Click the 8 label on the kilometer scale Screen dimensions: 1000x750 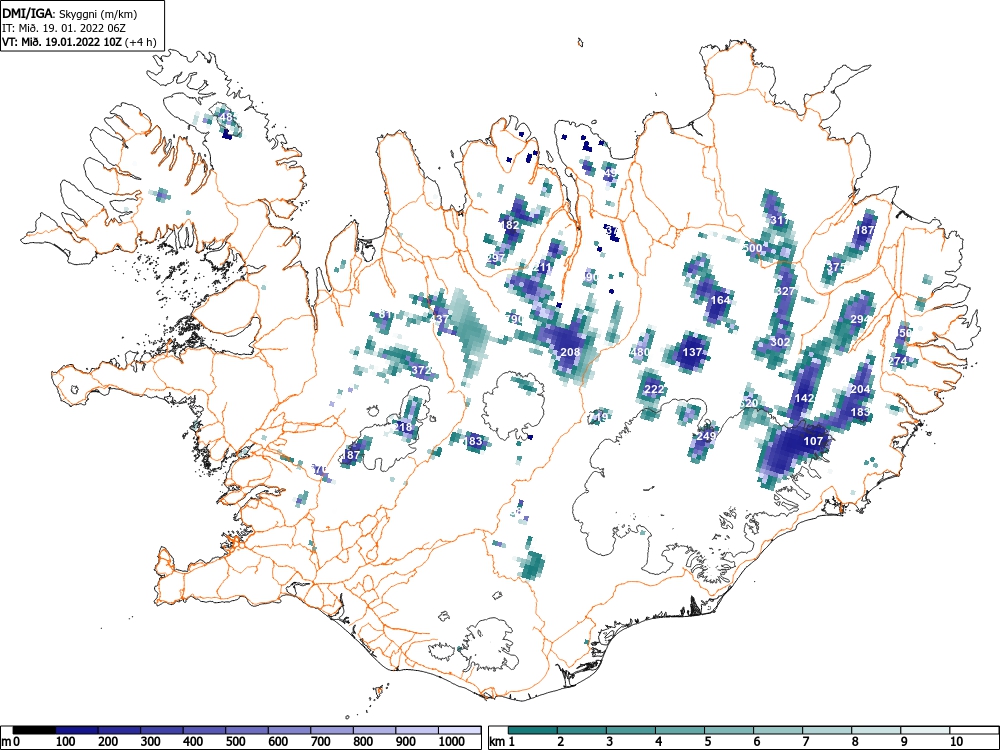coord(855,742)
